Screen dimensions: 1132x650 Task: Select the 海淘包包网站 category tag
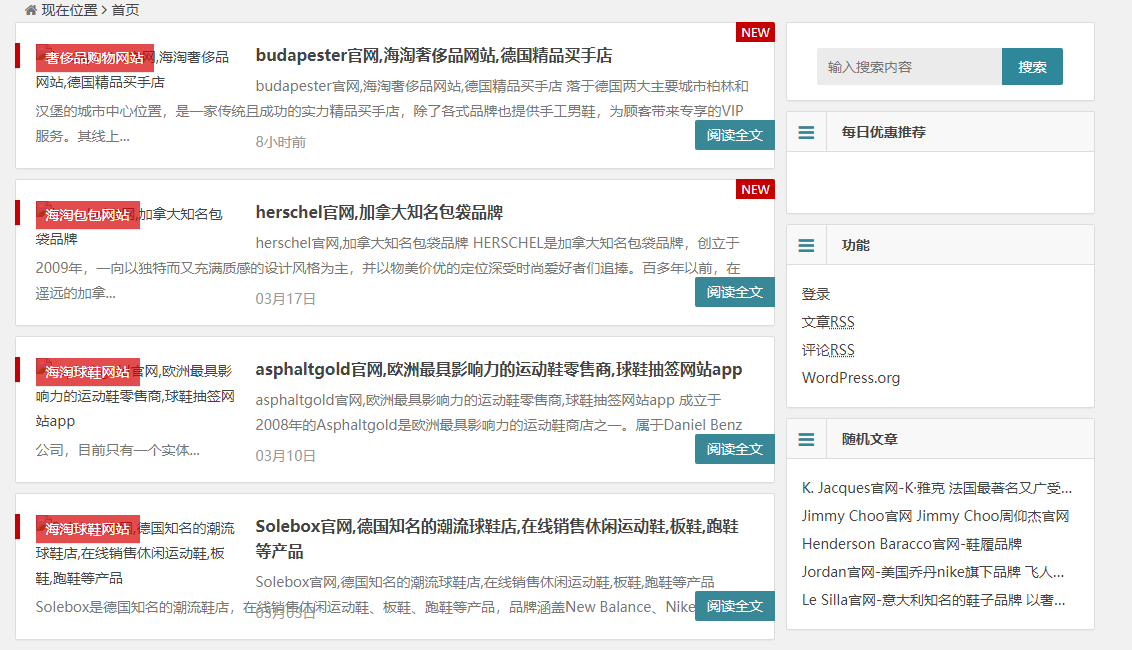tap(88, 215)
